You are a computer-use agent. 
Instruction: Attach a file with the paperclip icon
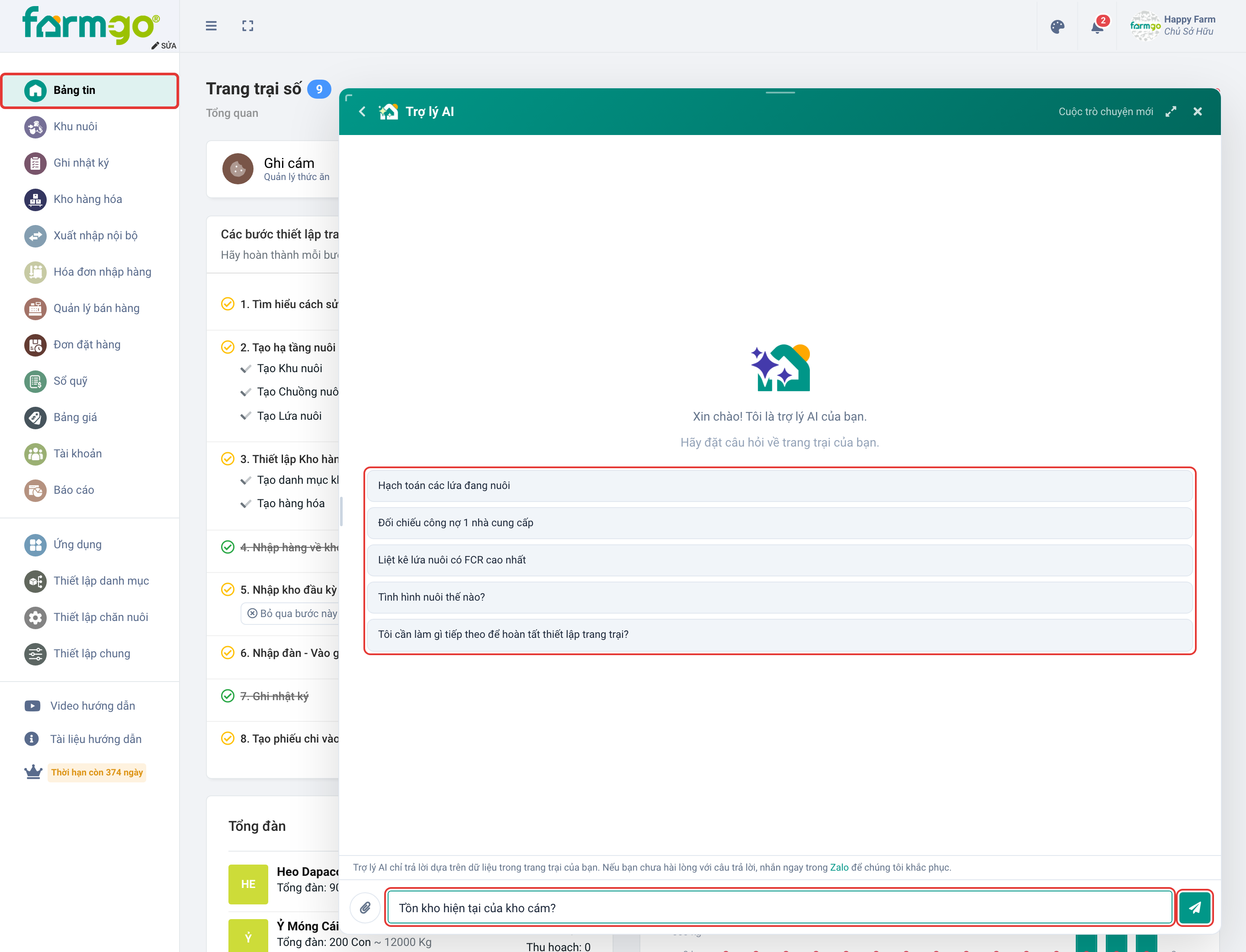[x=366, y=907]
